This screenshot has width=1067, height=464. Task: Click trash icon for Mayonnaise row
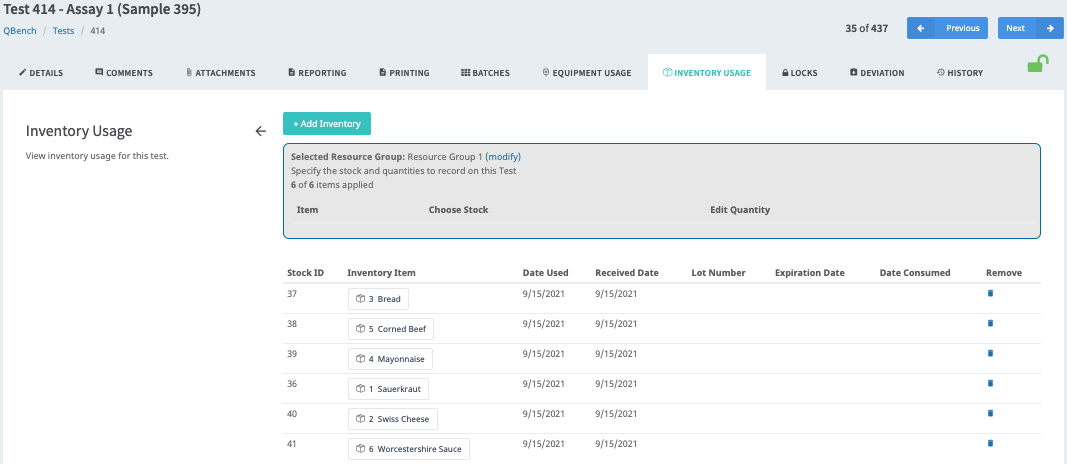point(990,353)
